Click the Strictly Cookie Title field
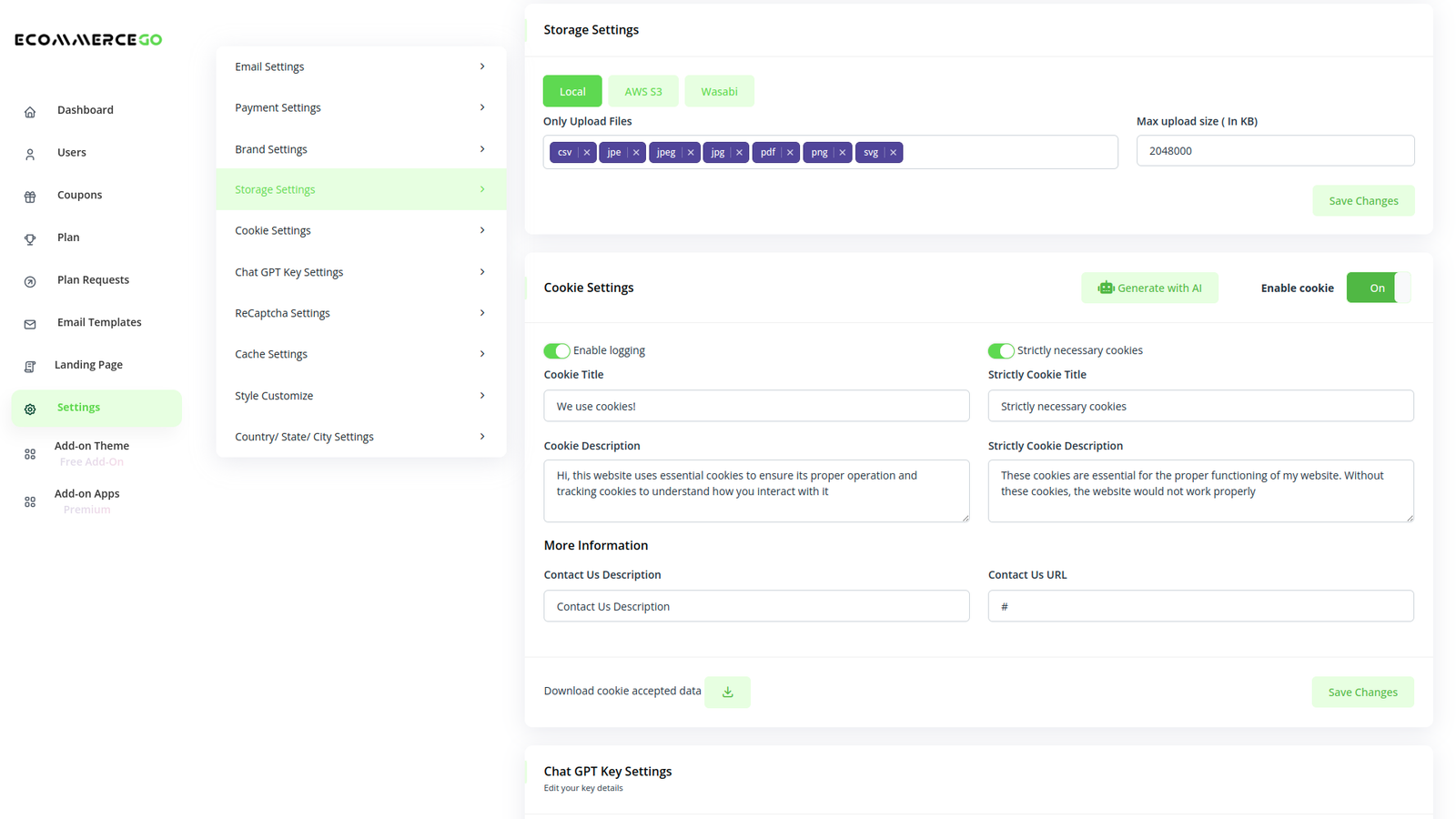 click(1200, 406)
